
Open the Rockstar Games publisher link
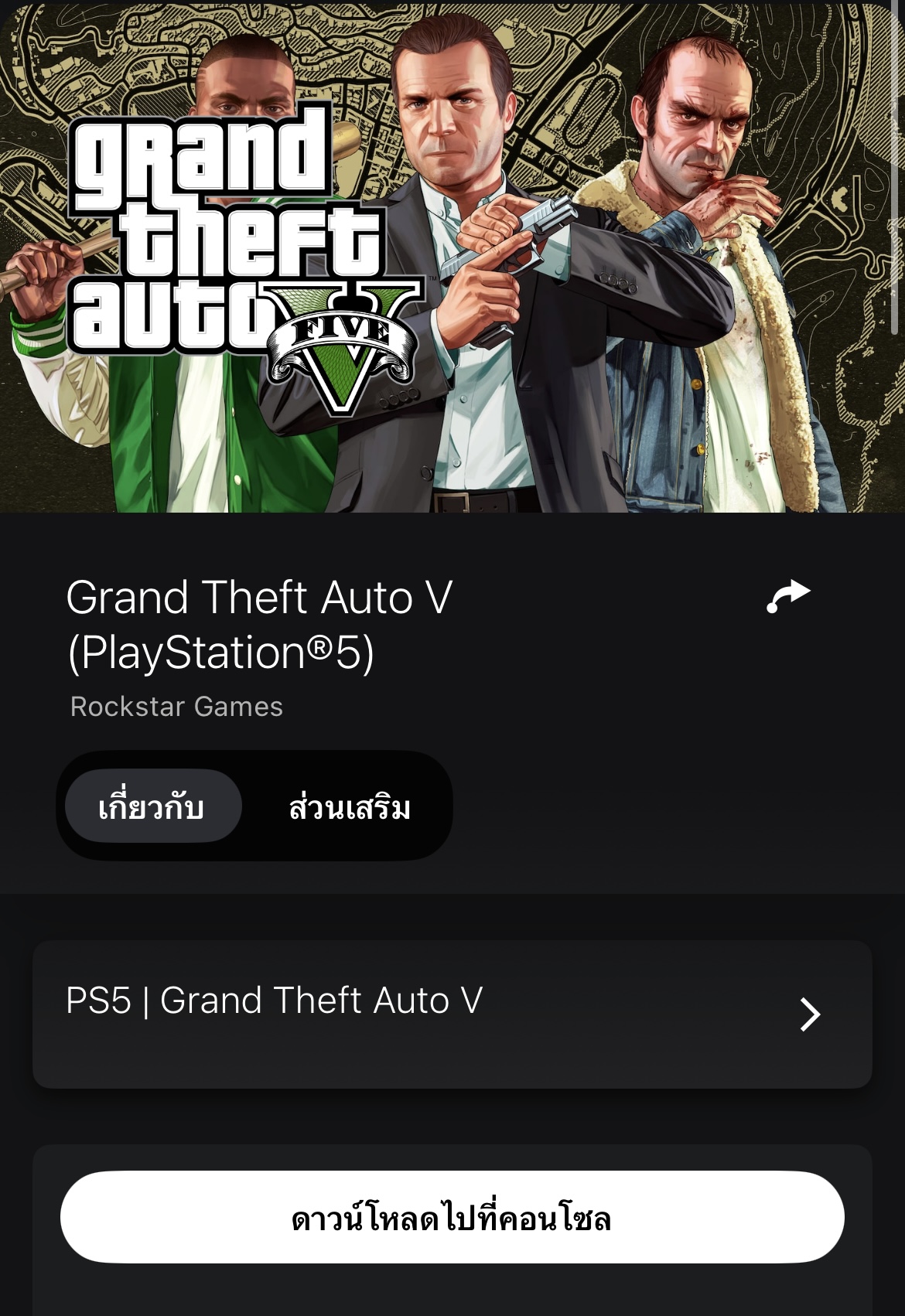[176, 706]
